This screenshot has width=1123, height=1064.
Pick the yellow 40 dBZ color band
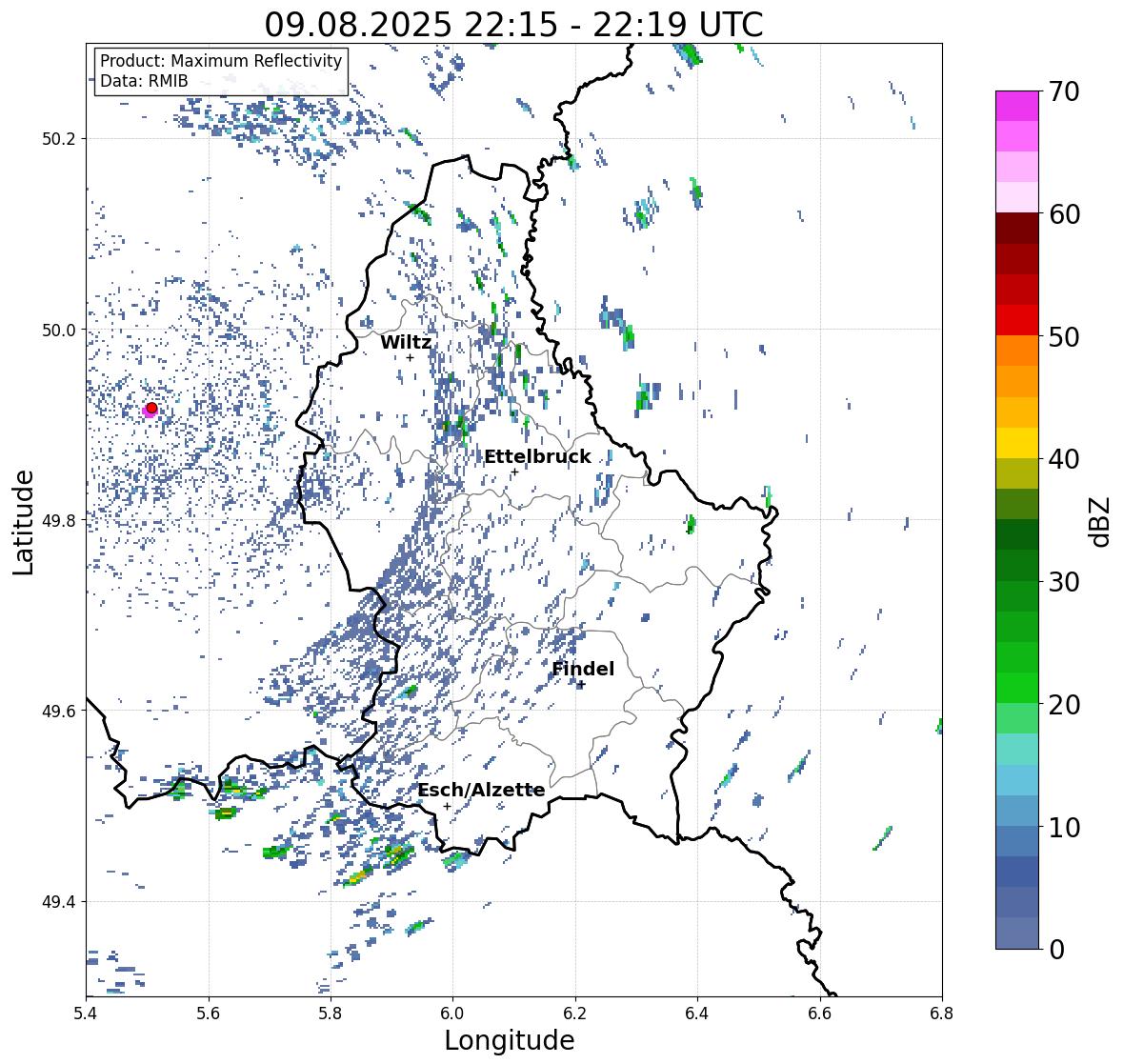[x=1017, y=443]
